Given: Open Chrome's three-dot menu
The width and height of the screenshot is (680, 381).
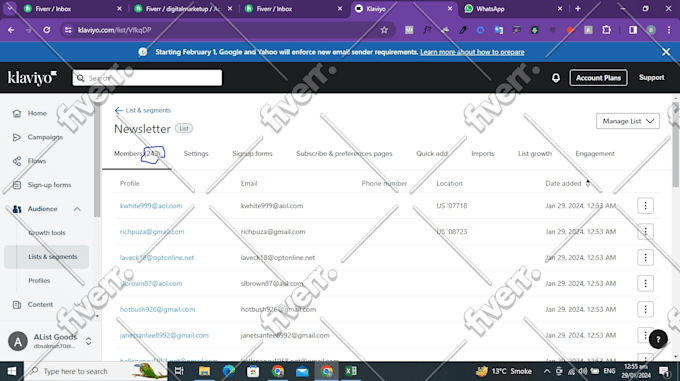Looking at the screenshot, I should tap(669, 30).
